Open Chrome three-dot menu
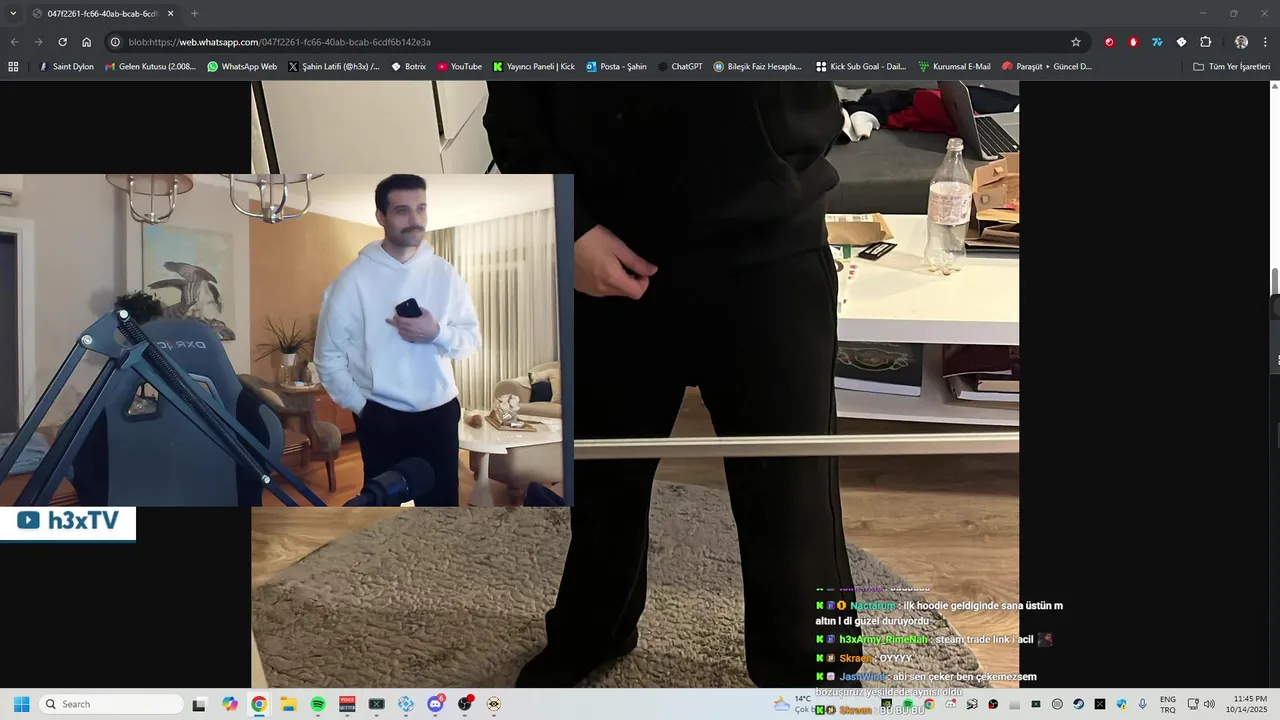 [1266, 42]
